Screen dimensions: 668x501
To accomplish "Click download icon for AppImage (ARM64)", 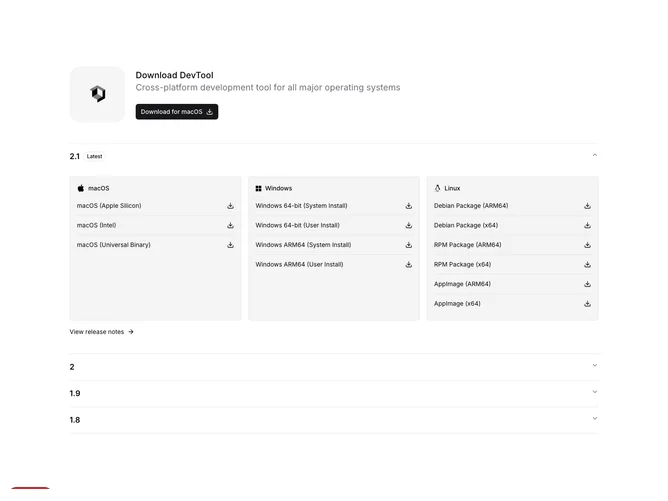I will 587,284.
